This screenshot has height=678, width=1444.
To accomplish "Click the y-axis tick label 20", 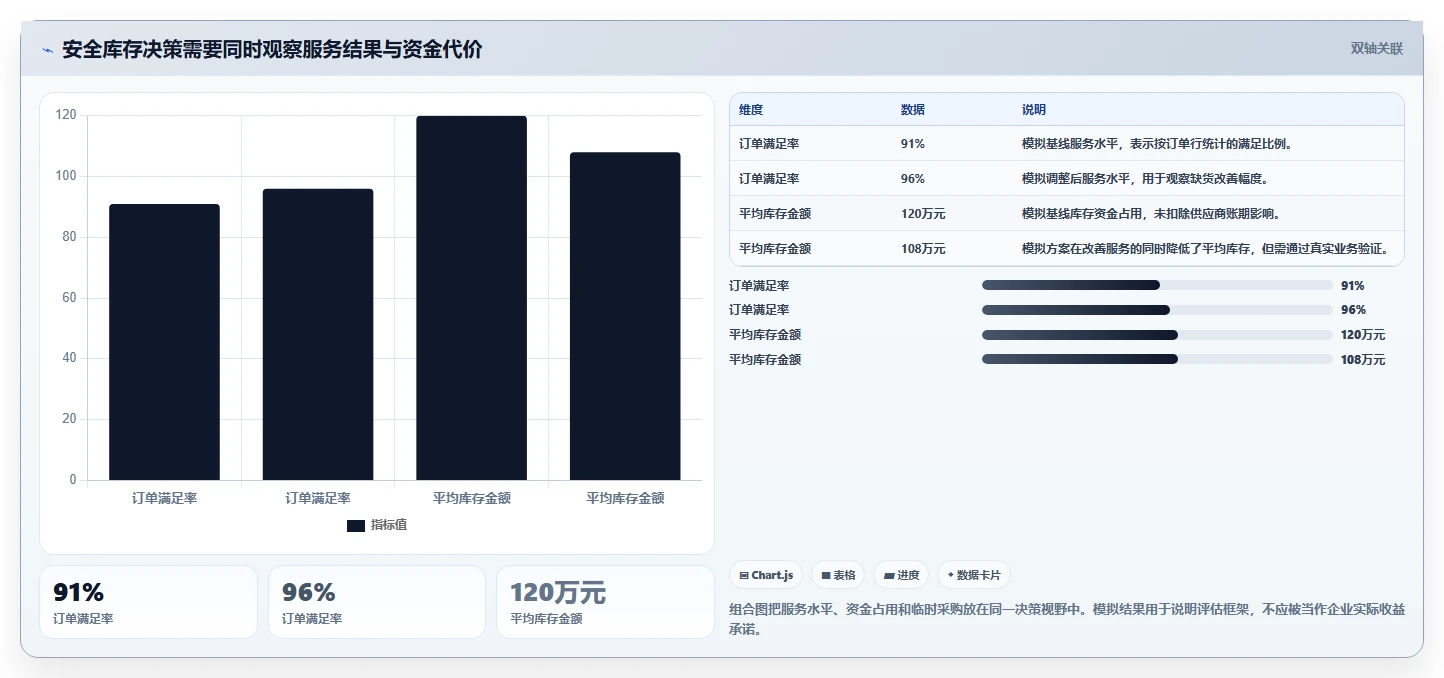I will point(69,419).
